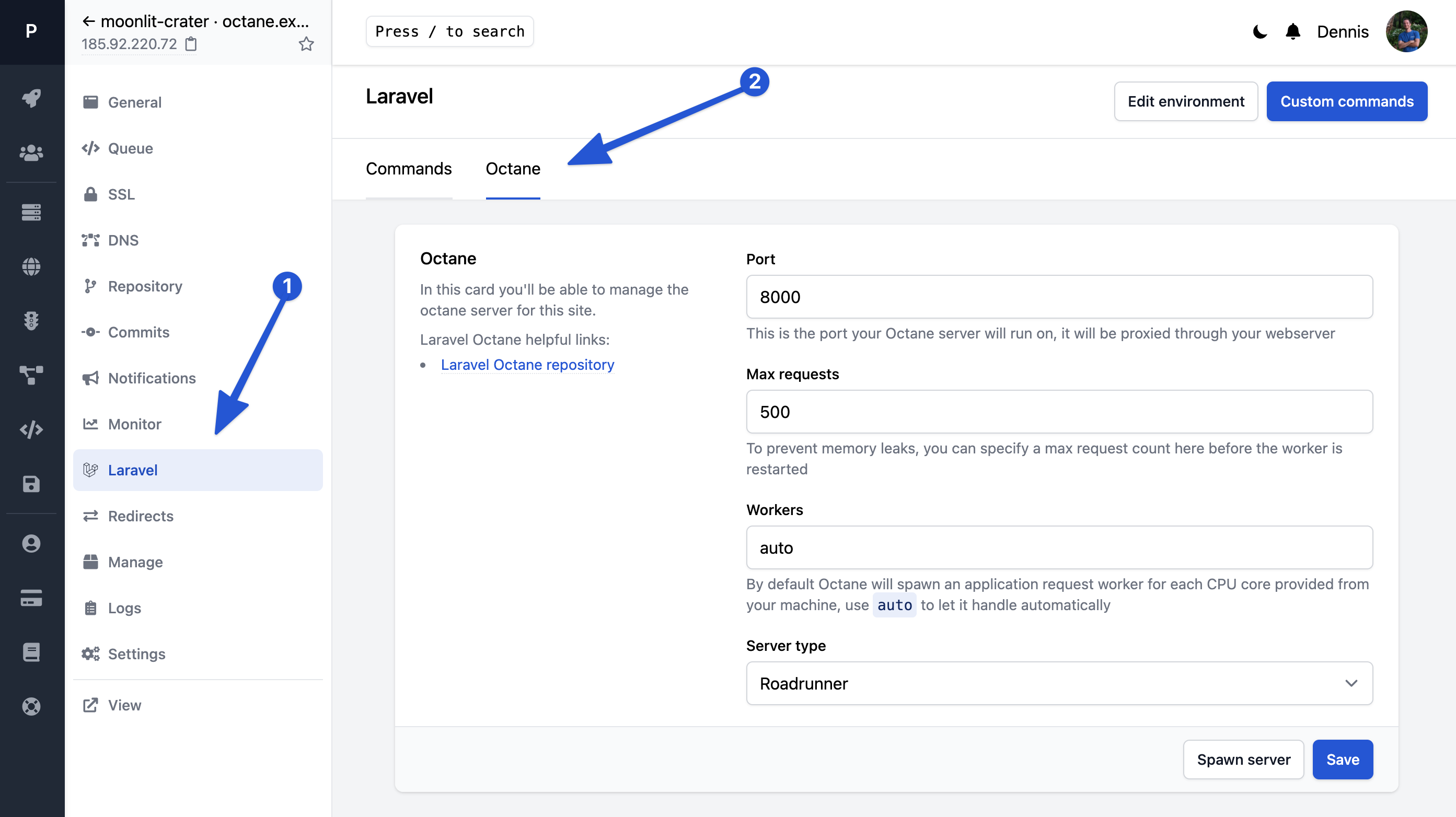This screenshot has height=817, width=1456.
Task: Switch to the Commands tab
Action: tap(409, 168)
